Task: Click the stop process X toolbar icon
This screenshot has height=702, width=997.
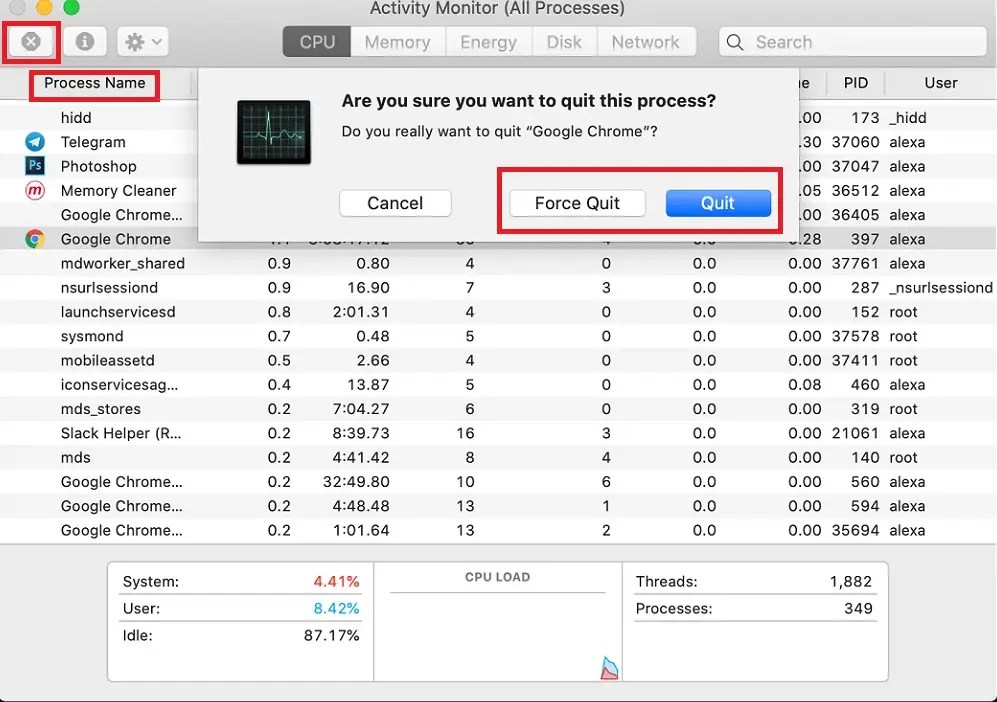Action: point(31,42)
